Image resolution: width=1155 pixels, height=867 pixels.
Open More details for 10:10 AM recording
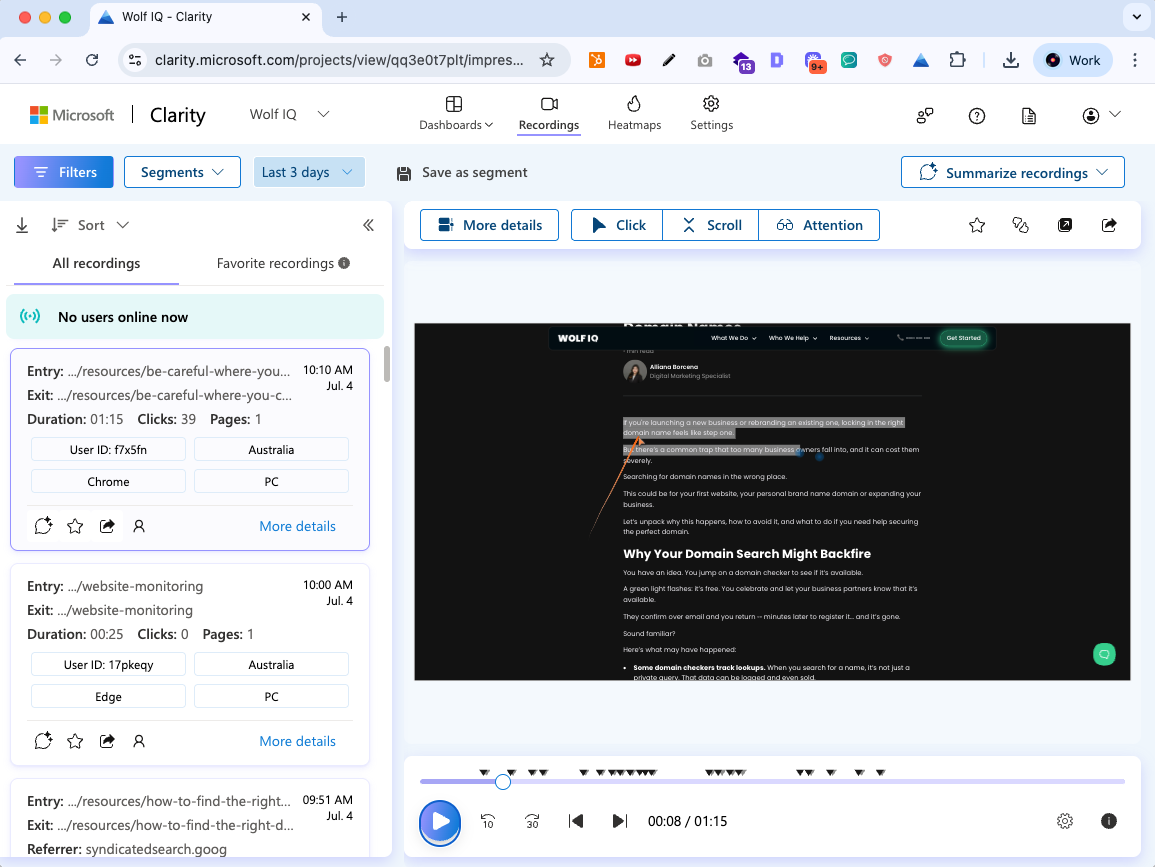click(x=298, y=526)
